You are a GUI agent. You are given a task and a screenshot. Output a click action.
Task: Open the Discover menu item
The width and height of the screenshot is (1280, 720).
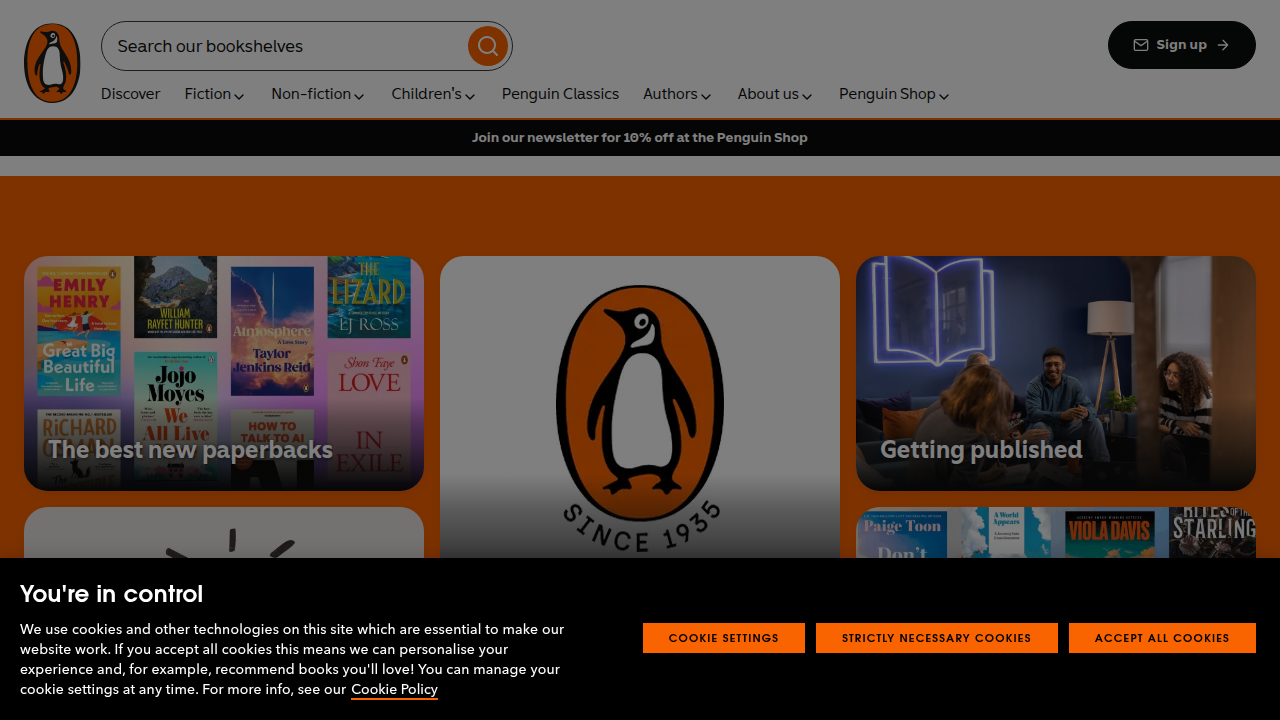(x=130, y=94)
